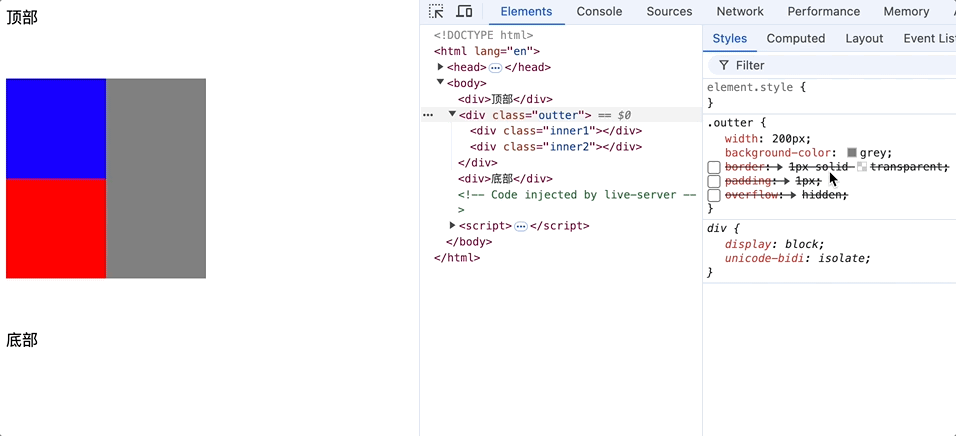Select the div class inner1 node
The height and width of the screenshot is (436, 956).
[x=556, y=130]
